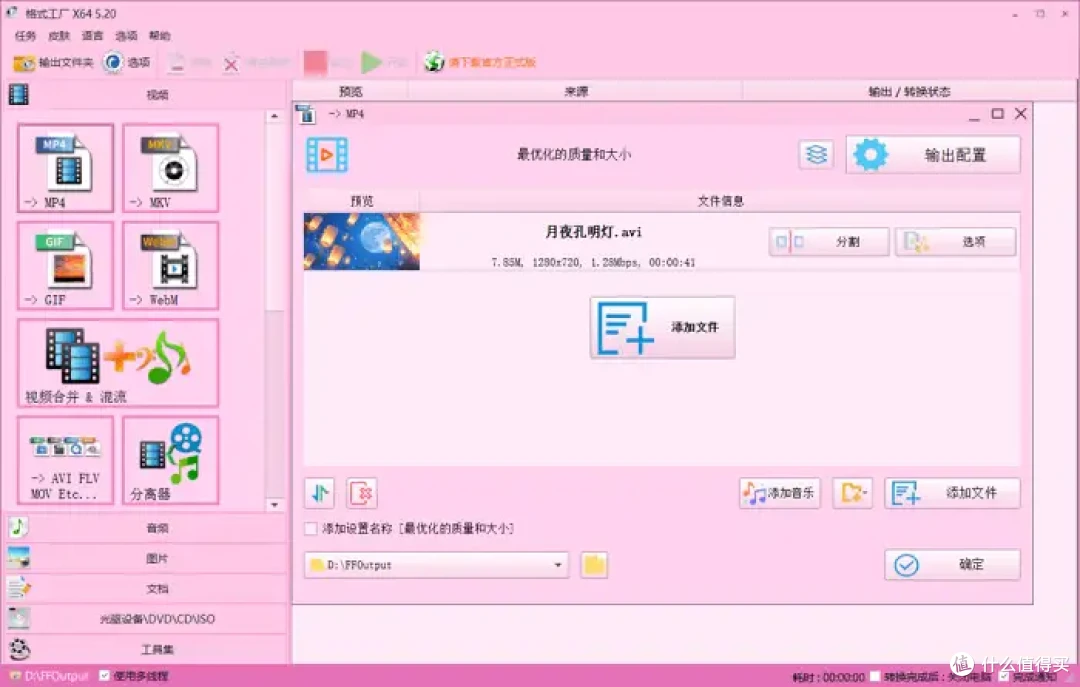This screenshot has height=687, width=1080.
Task: Click the green start play icon
Action: click(x=371, y=63)
